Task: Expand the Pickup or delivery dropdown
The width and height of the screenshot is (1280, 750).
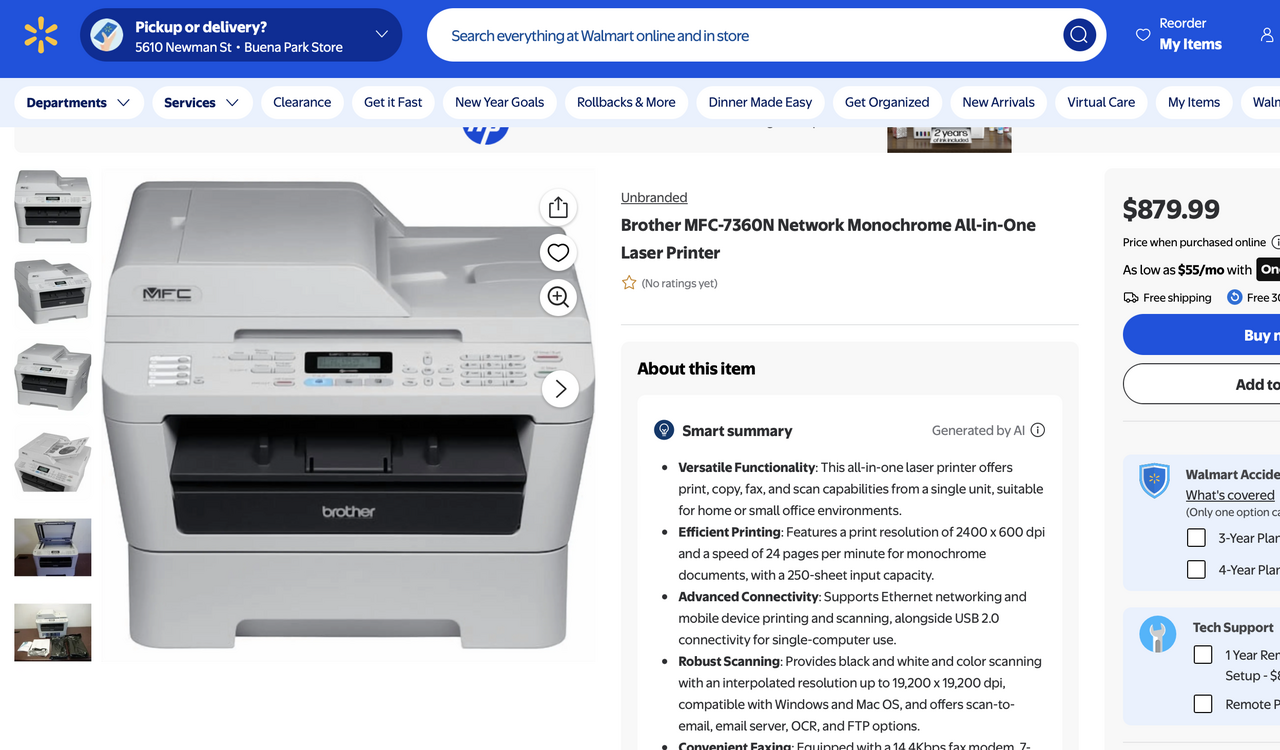Action: (381, 35)
